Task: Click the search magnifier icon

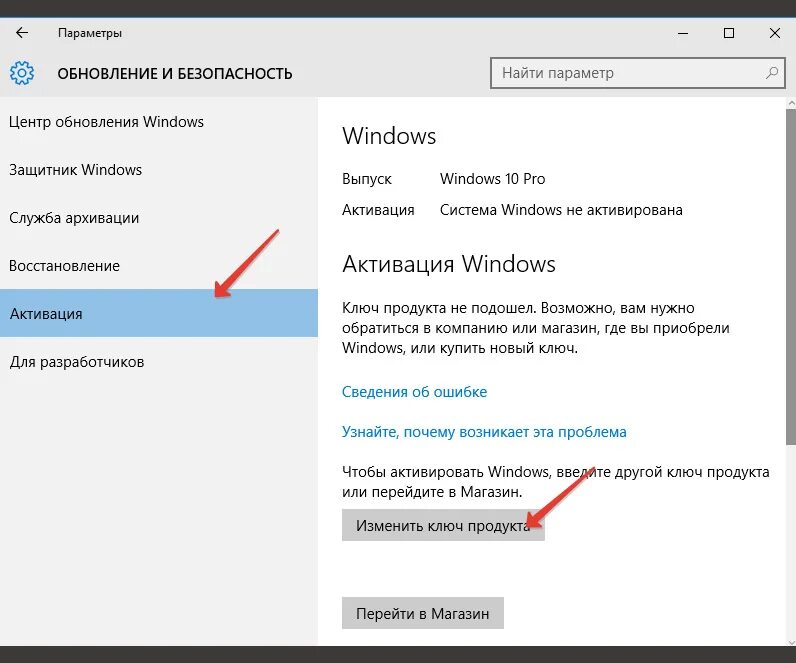Action: [x=772, y=73]
